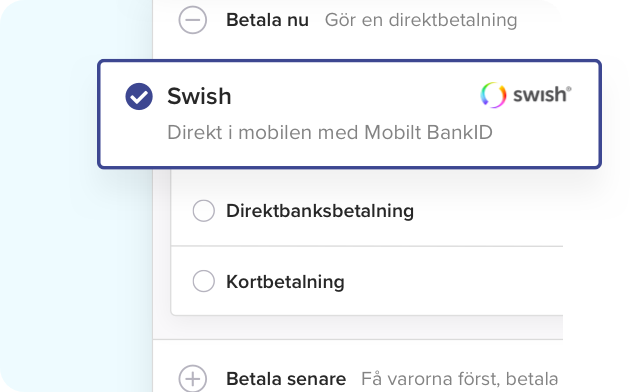Screen dimensions: 630x392
Task: Click the swish wordmark in the logo
Action: 542,95
